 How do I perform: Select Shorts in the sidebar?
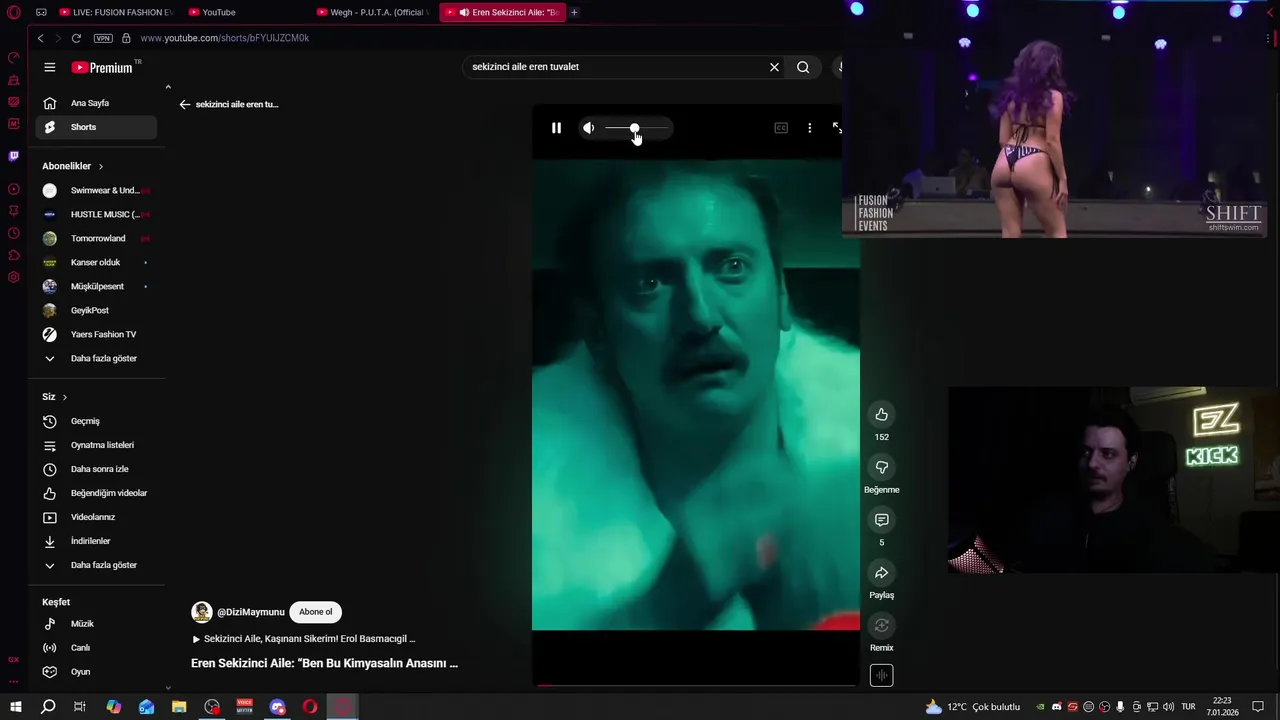96,127
